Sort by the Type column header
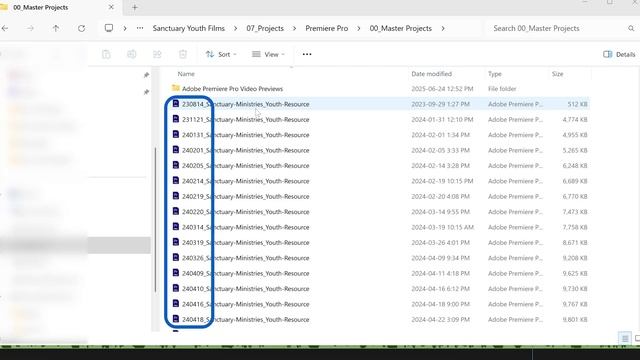The height and width of the screenshot is (360, 640). coord(495,74)
